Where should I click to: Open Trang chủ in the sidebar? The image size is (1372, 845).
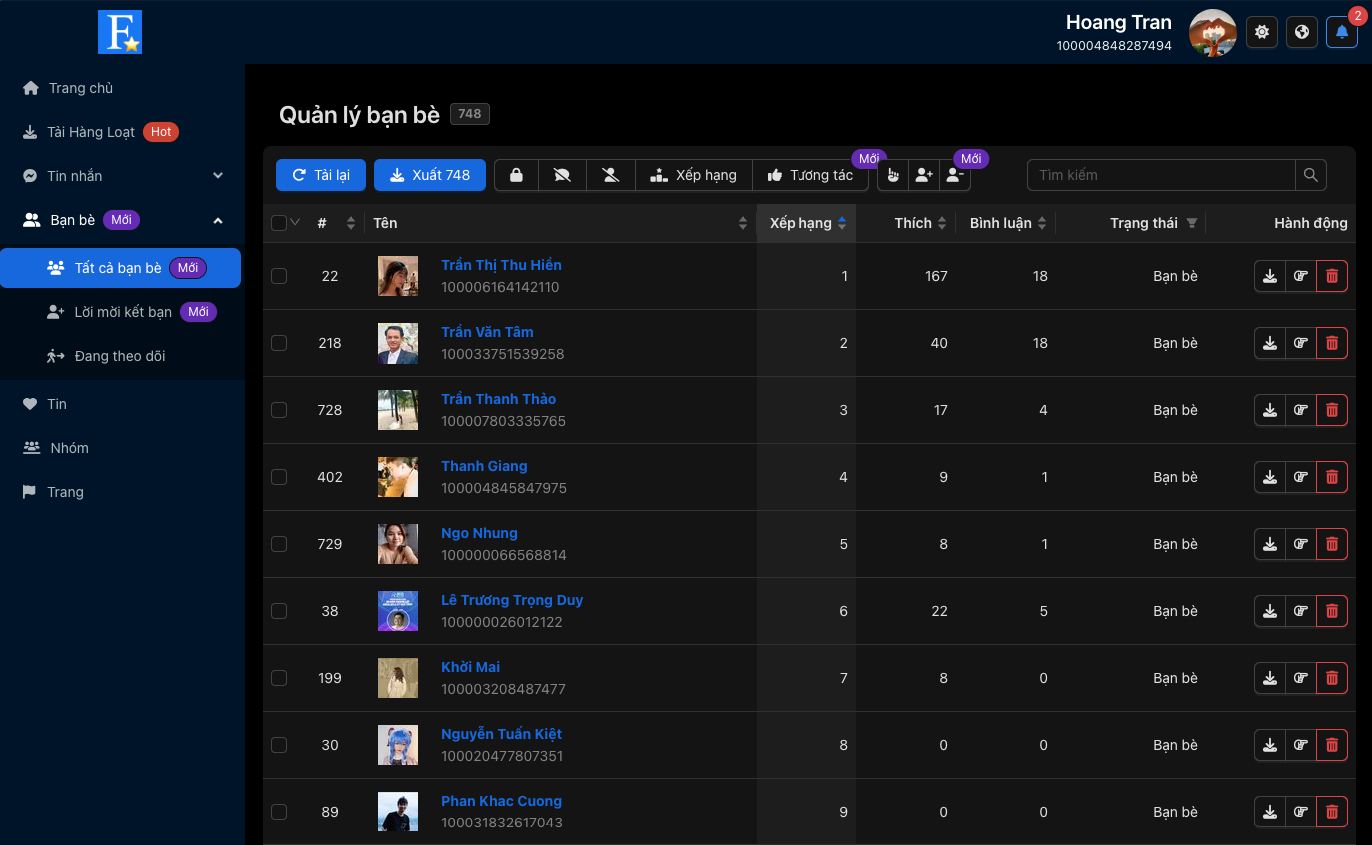[x=122, y=88]
